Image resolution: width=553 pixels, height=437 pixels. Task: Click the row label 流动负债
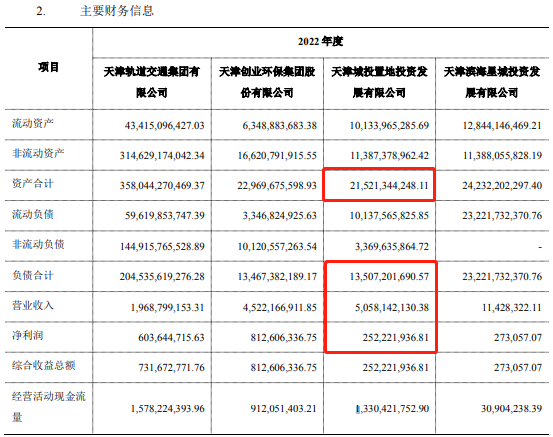coord(33,214)
